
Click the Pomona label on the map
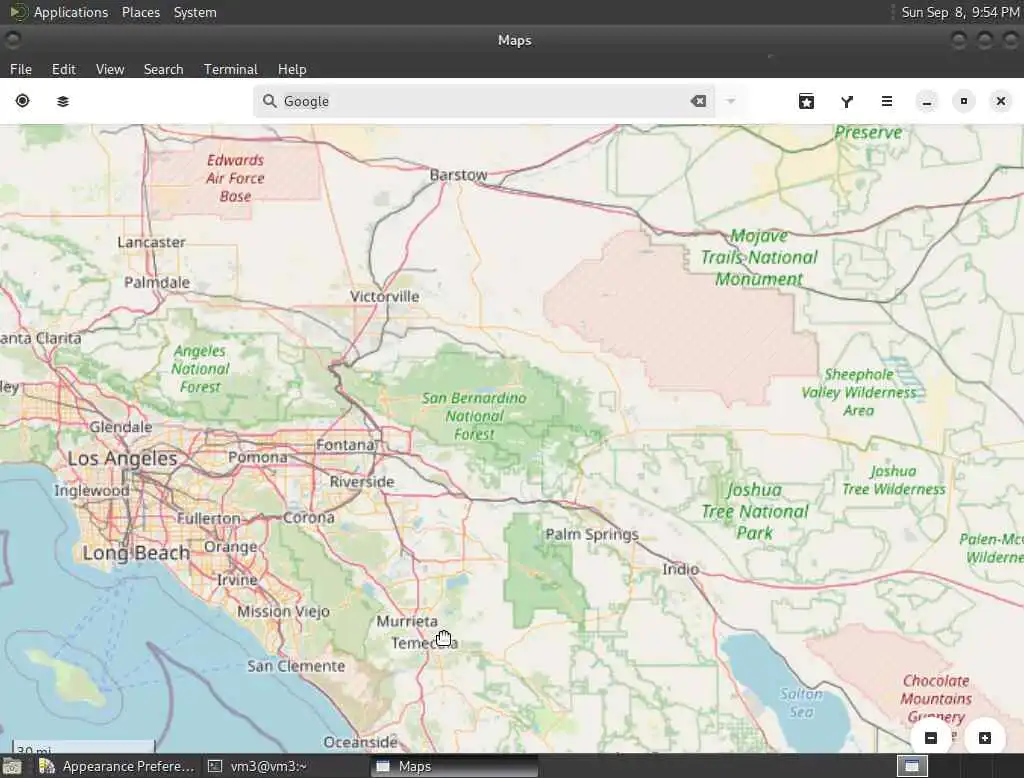257,457
